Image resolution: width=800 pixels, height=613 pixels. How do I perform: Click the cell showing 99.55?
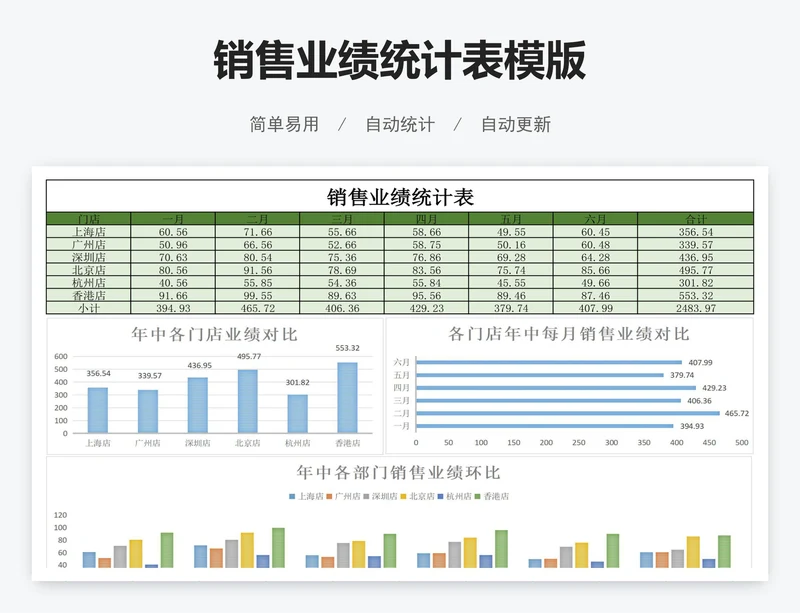click(258, 296)
